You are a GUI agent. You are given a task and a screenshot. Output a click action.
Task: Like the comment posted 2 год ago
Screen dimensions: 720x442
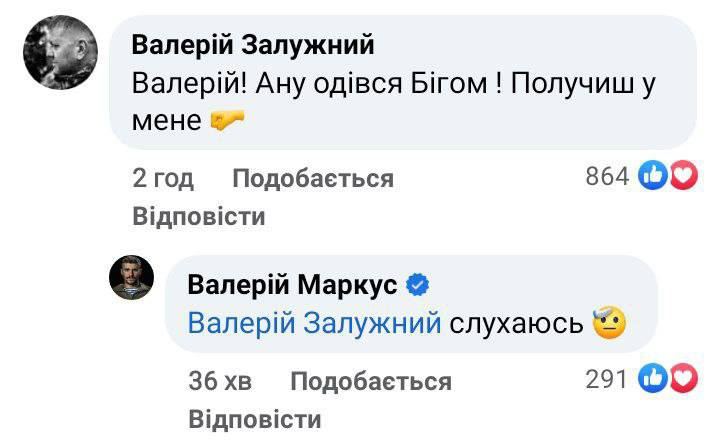click(x=312, y=179)
